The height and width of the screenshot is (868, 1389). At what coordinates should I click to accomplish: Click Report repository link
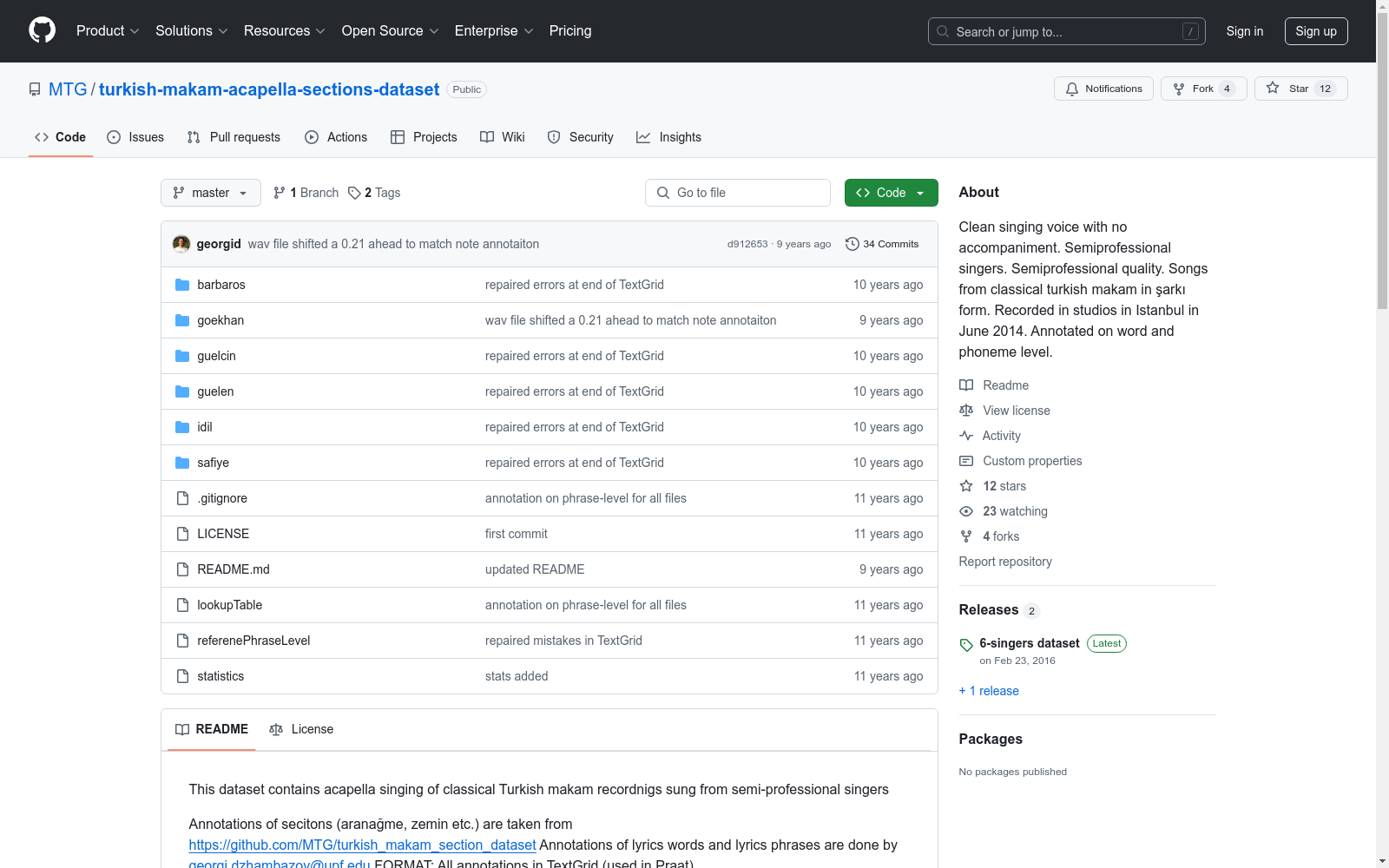1005,562
